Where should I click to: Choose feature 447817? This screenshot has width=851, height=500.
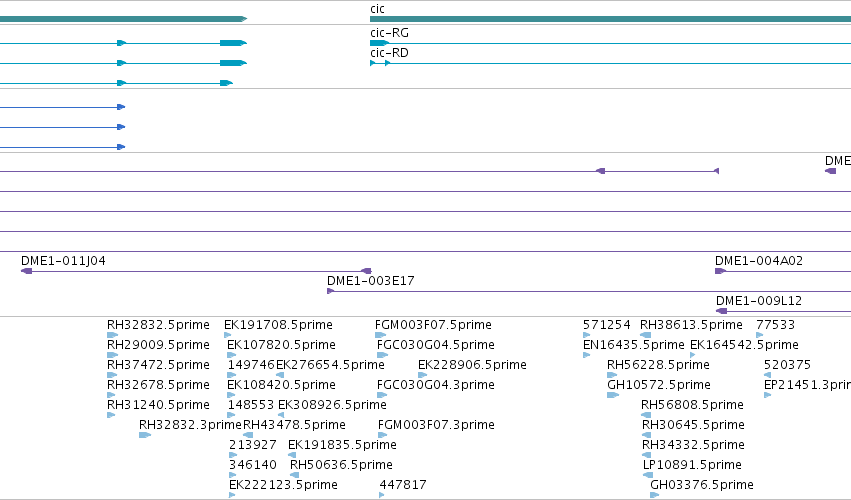coord(403,485)
